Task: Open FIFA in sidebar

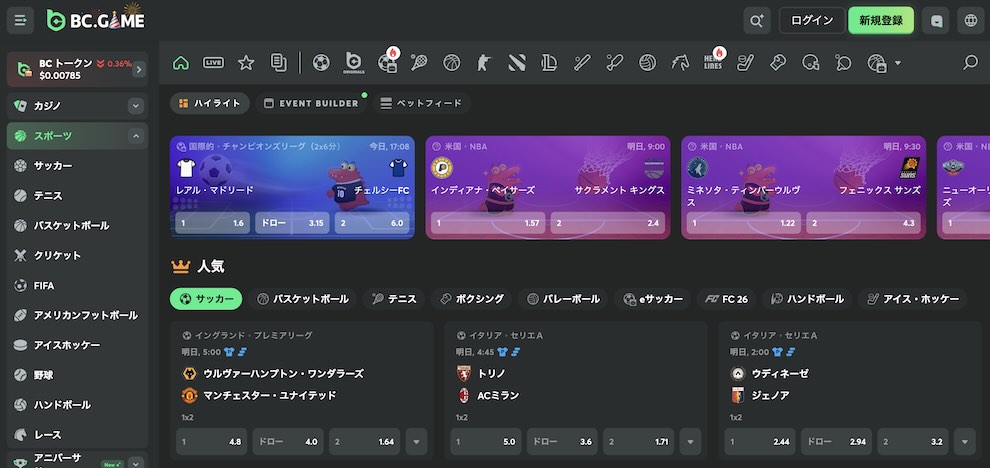Action: tap(78, 285)
